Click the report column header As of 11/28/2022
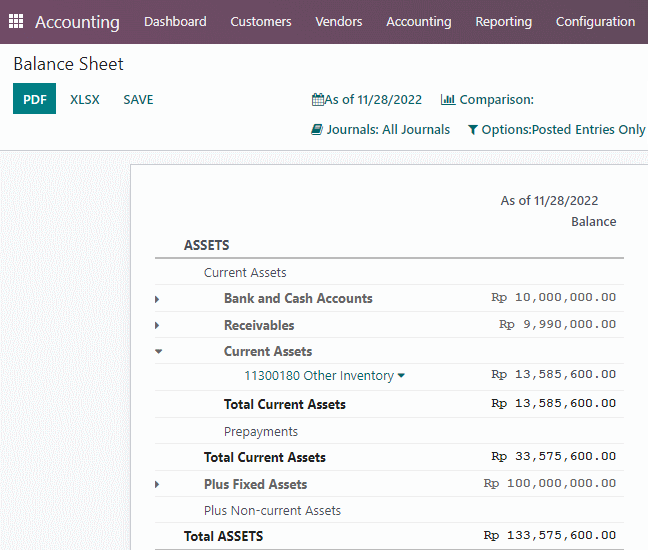The height and width of the screenshot is (550, 648). (x=549, y=201)
